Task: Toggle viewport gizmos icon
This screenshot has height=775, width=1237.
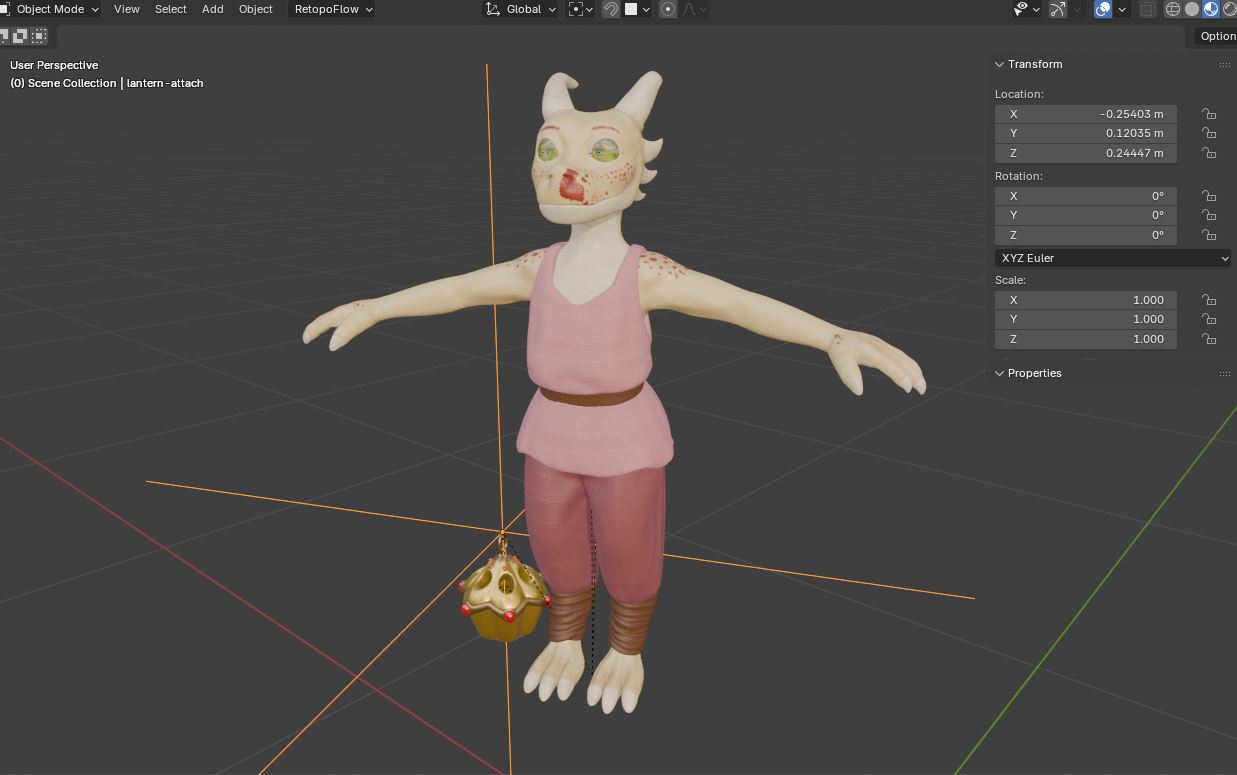Action: [x=1058, y=9]
